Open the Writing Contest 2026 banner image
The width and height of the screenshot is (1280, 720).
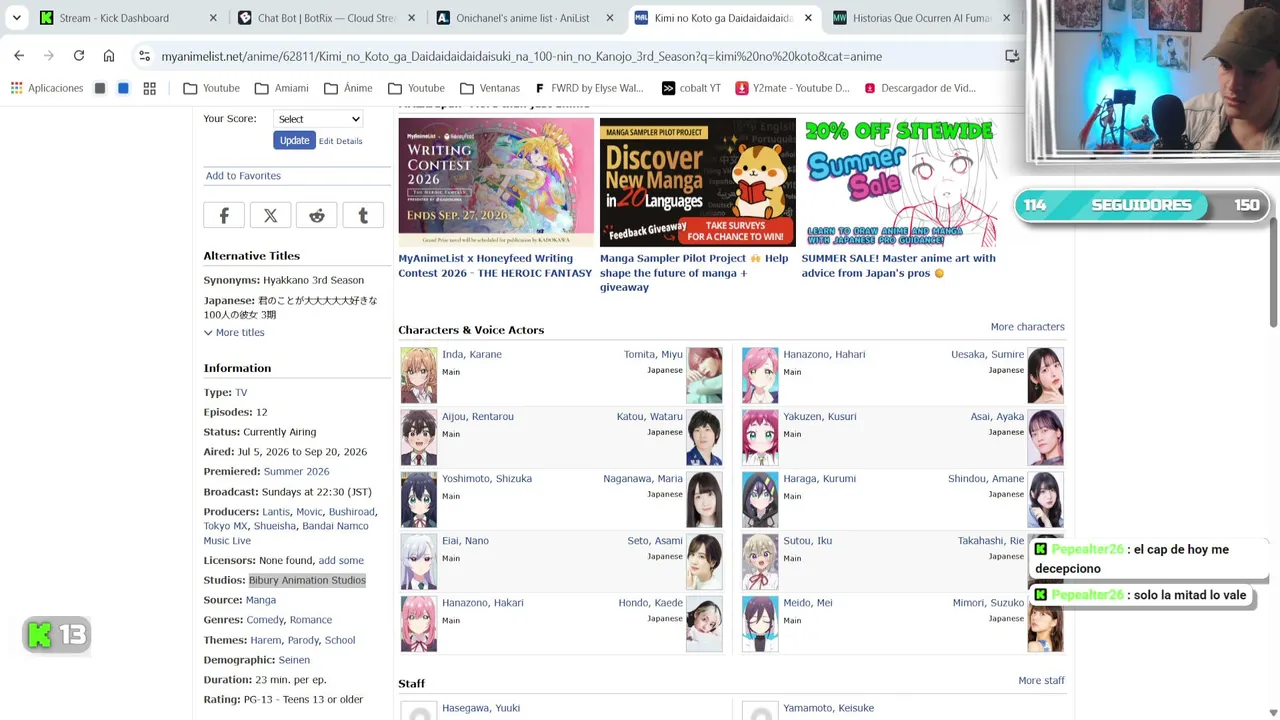[x=496, y=182]
